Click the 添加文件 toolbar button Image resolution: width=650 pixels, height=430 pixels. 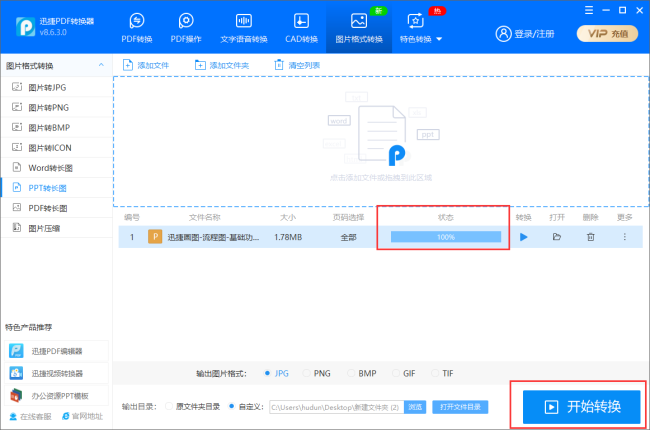pos(146,65)
